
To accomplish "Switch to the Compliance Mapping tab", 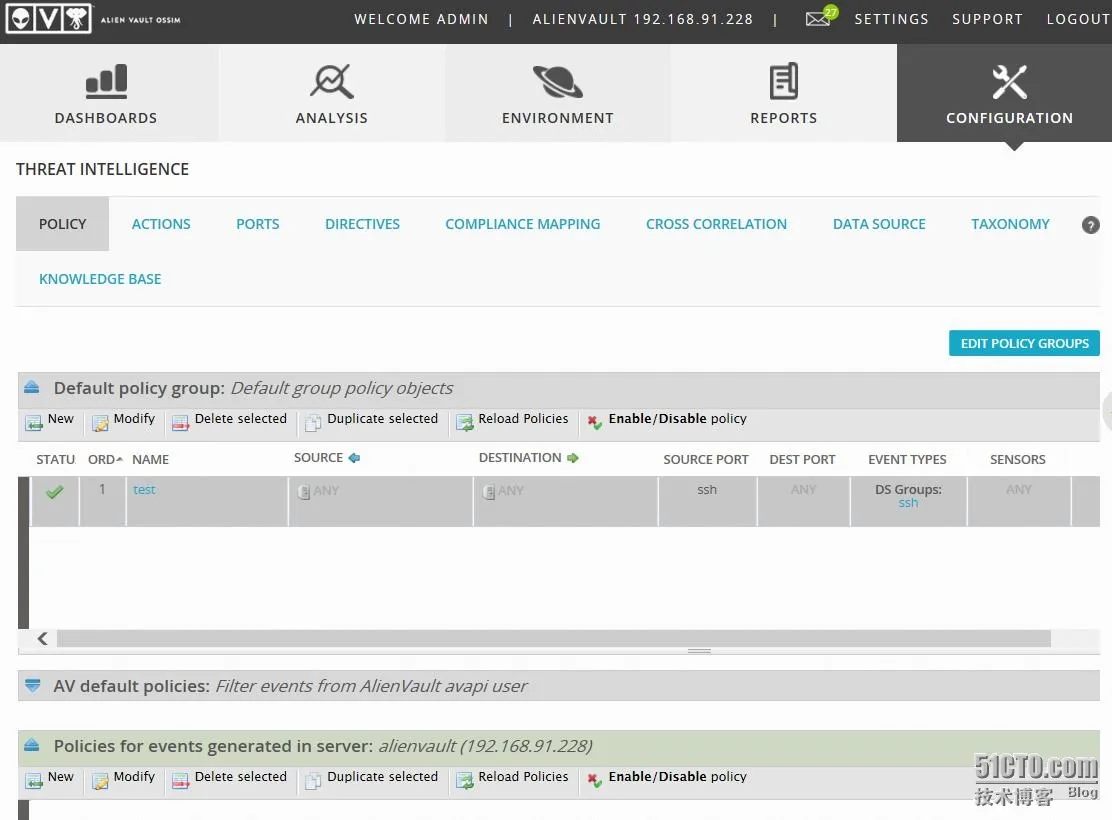I will [x=523, y=224].
